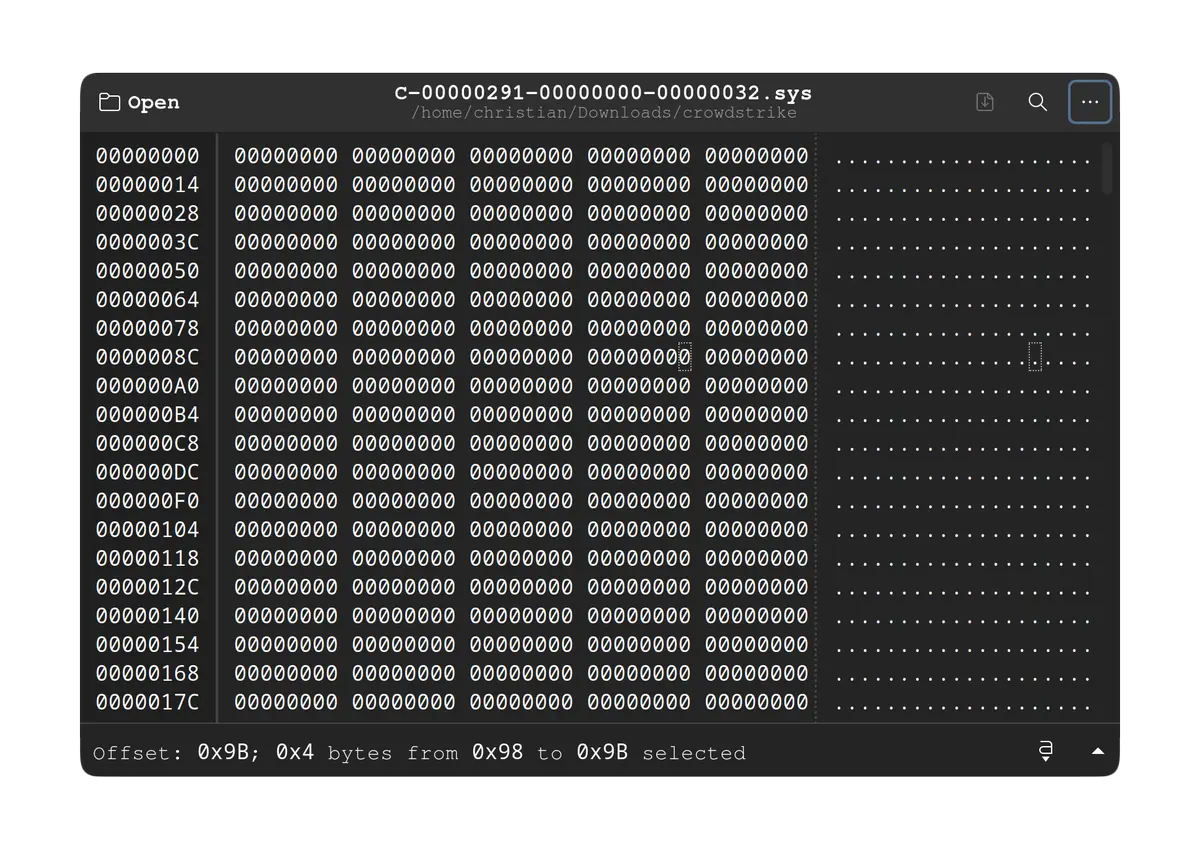Click the file name title C-00000291-00000000-00000032.sys
Viewport: 1200px width, 865px height.
603,93
